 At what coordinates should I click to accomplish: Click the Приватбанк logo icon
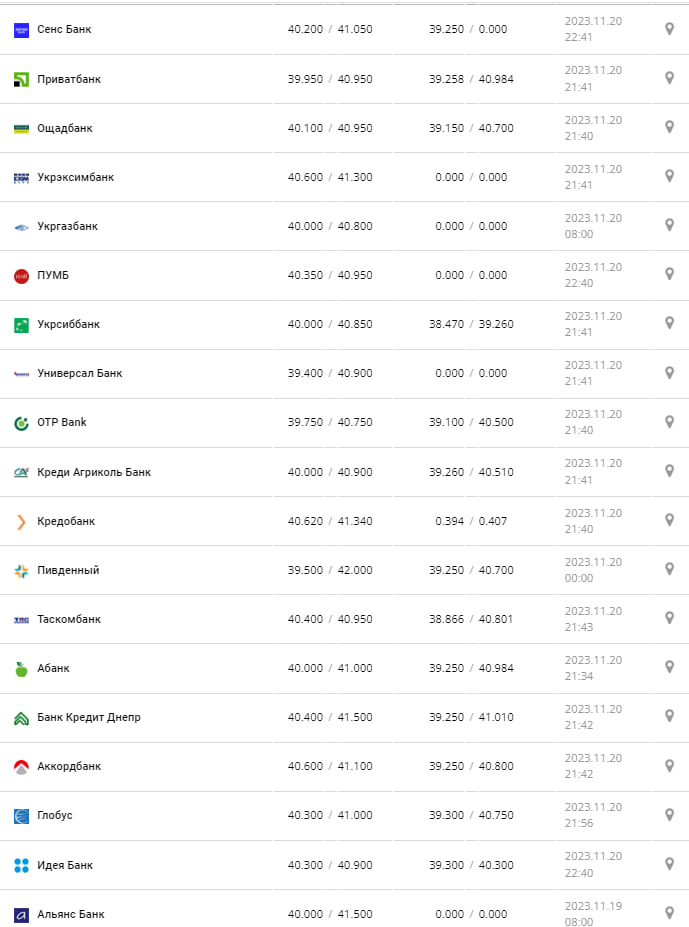[21, 79]
